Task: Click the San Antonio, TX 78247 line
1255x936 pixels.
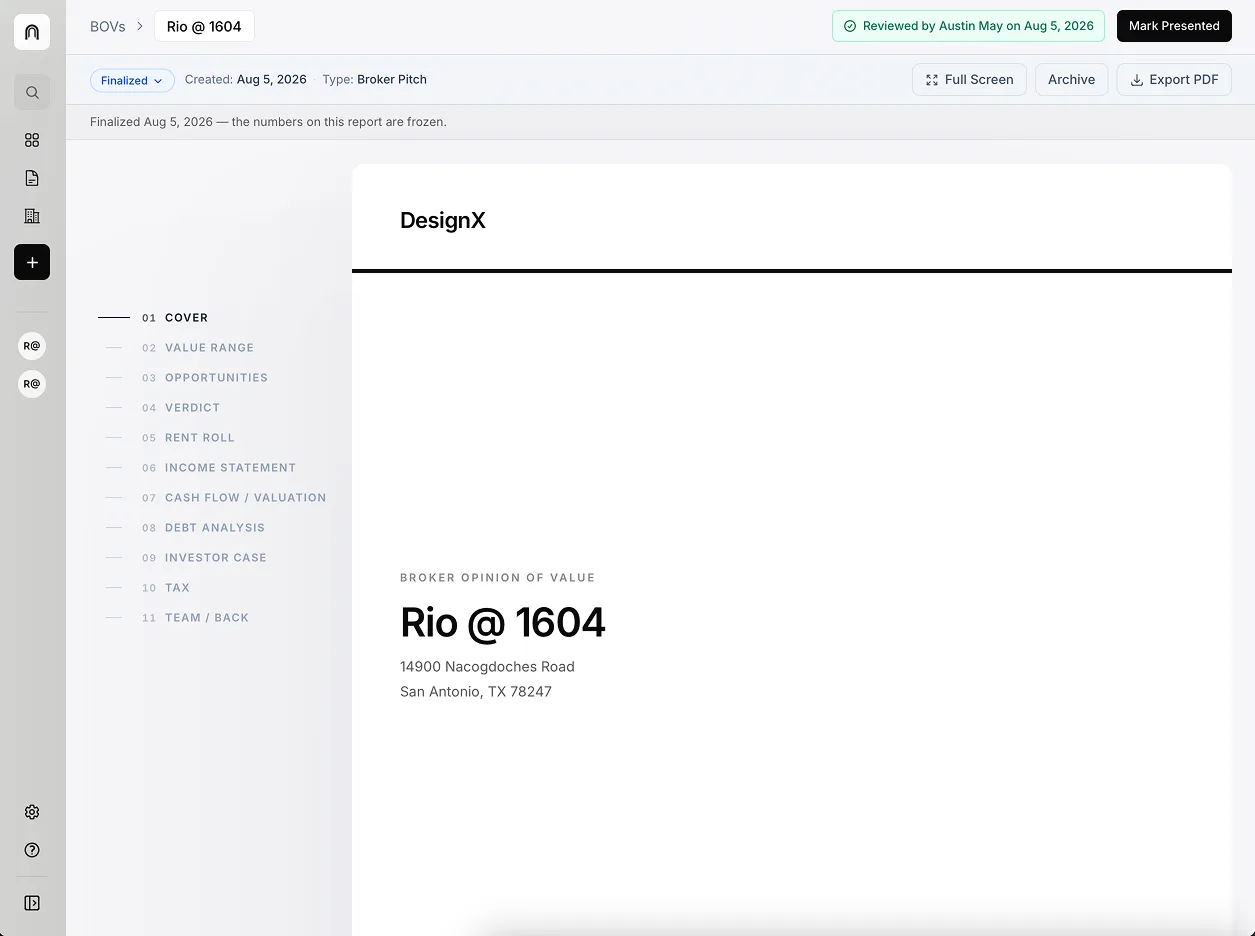Action: click(x=476, y=692)
